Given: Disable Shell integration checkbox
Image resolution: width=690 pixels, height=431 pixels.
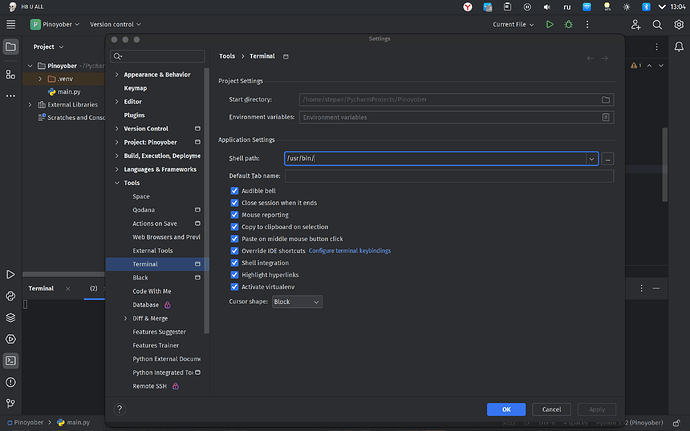Looking at the screenshot, I should [235, 263].
